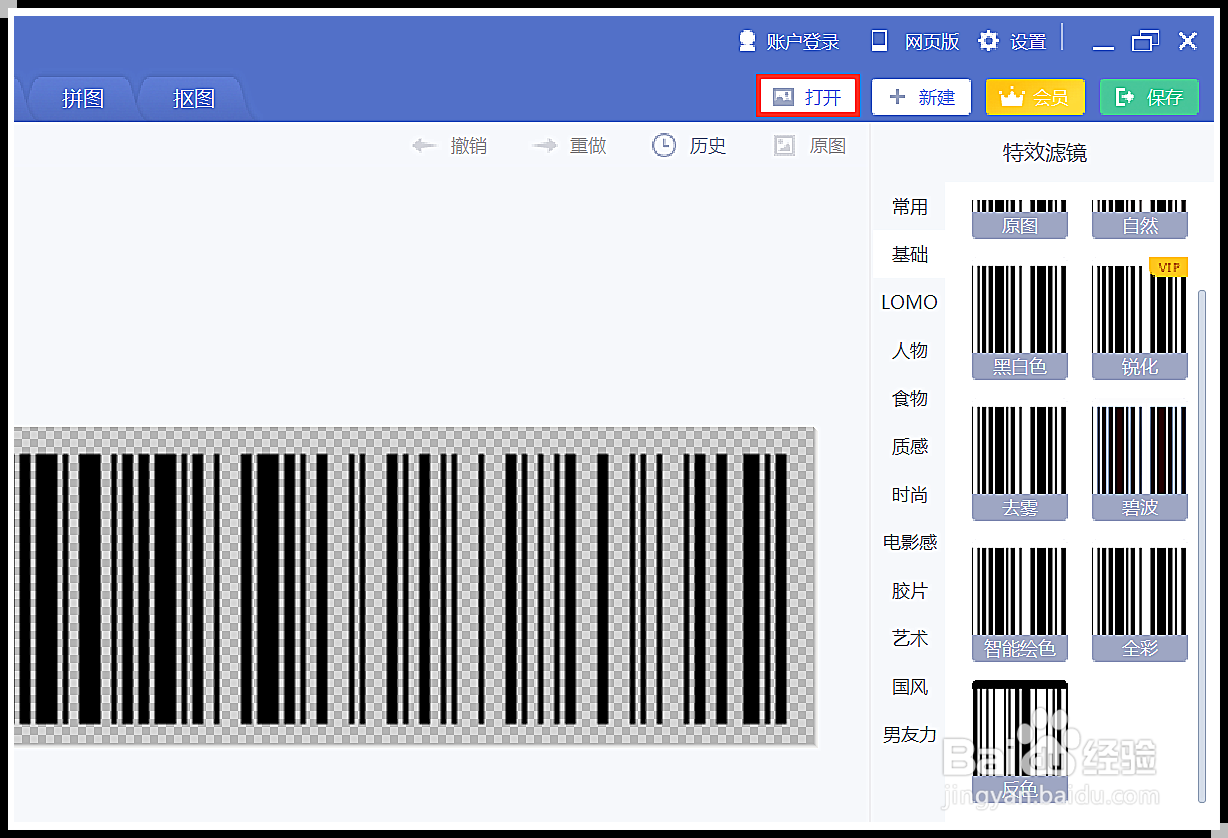Open the 网页版 web version

coord(915,41)
